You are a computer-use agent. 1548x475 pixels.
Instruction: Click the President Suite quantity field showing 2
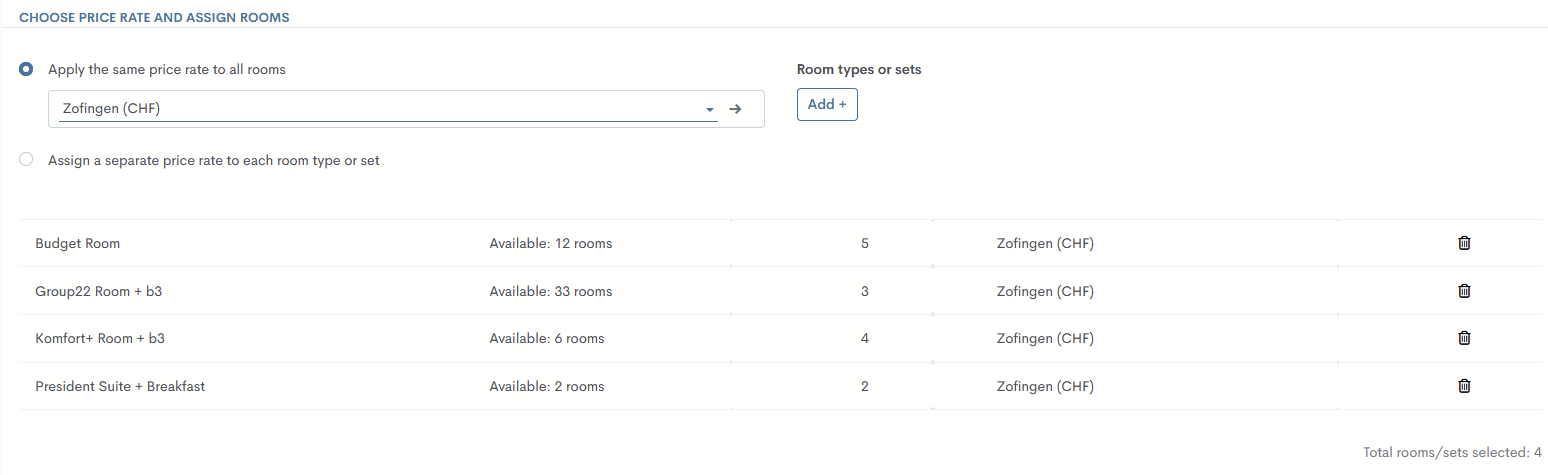pyautogui.click(x=864, y=386)
